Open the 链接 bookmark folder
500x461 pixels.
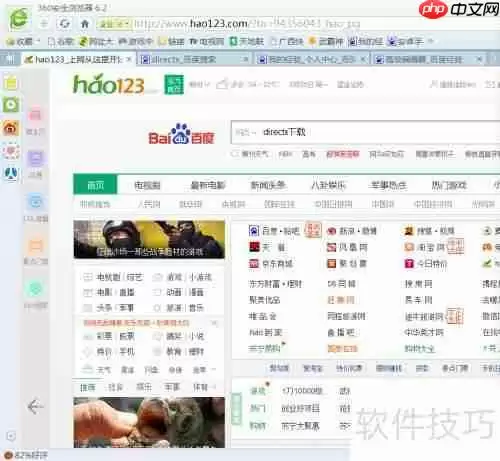coord(171,42)
